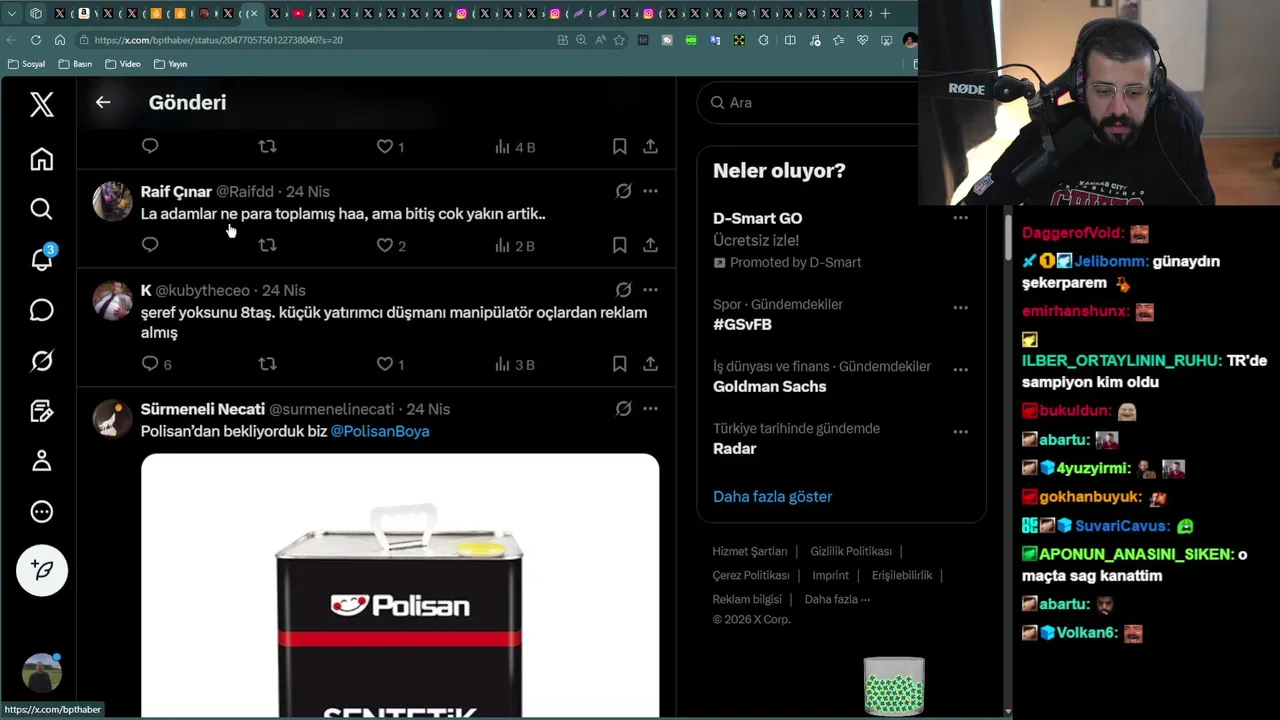Click the x.com address bar URL
The width and height of the screenshot is (1280, 720).
[219, 40]
